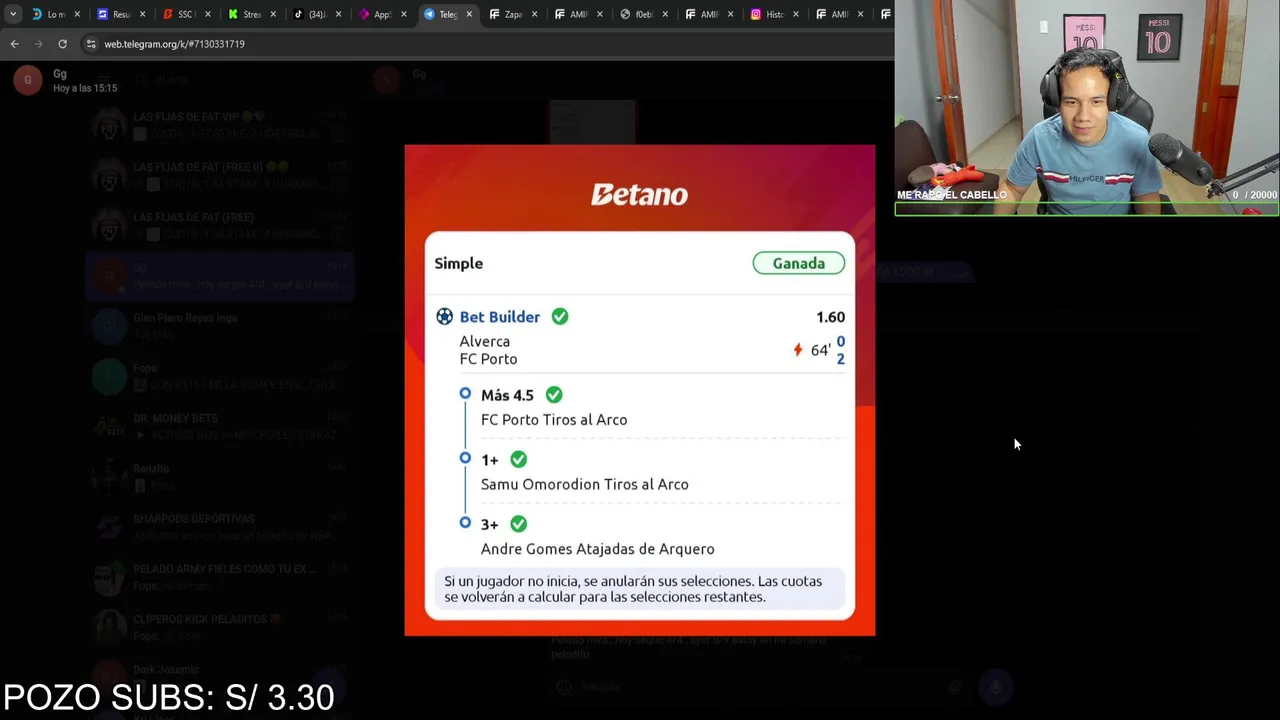1280x720 pixels.
Task: Open 'CLIPEROS KICK PELADITOS' chat
Action: 220,627
